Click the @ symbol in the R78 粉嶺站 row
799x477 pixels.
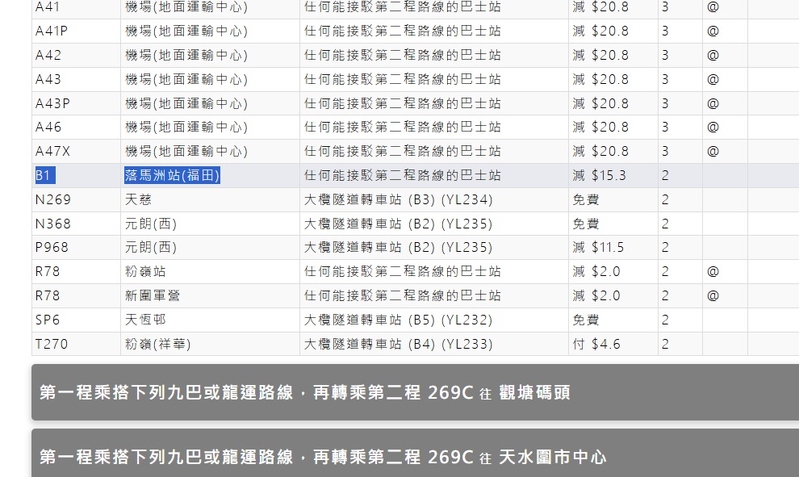click(x=713, y=271)
